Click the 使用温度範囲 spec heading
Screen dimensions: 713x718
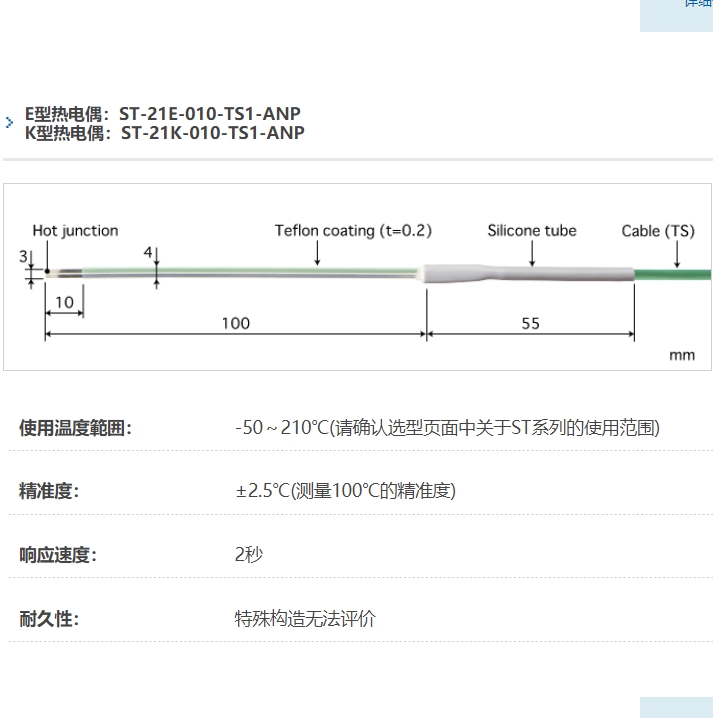[x=75, y=428]
